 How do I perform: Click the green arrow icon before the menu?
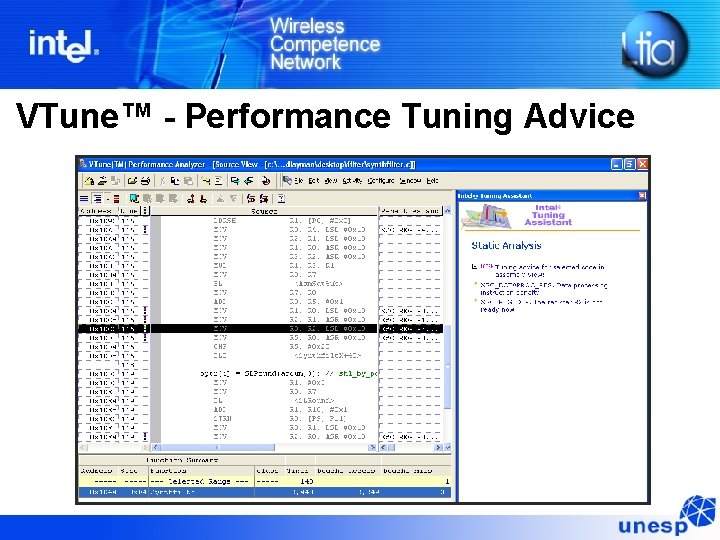pyautogui.click(x=249, y=180)
